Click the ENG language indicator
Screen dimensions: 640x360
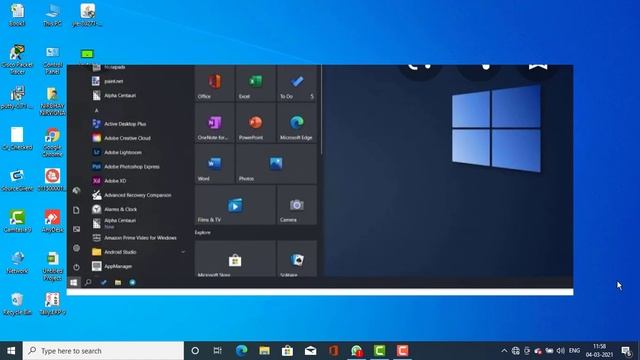574,351
